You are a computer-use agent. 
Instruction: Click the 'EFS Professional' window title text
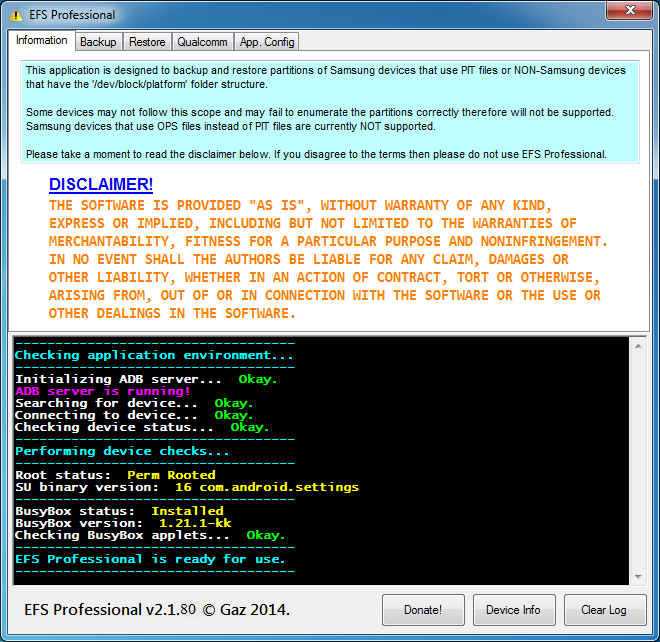[72, 15]
